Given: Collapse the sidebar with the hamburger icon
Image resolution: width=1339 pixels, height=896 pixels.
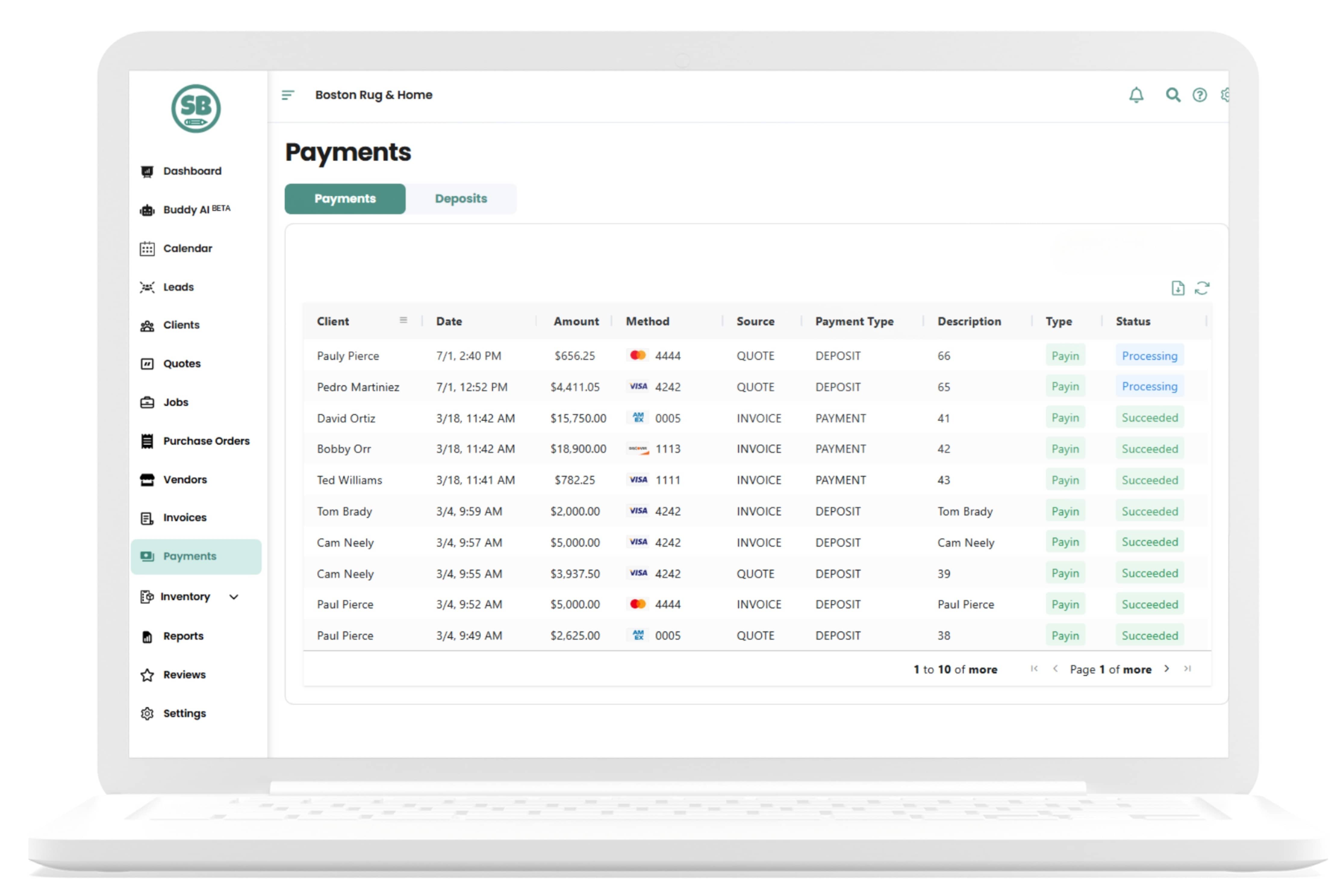Looking at the screenshot, I should coord(288,95).
